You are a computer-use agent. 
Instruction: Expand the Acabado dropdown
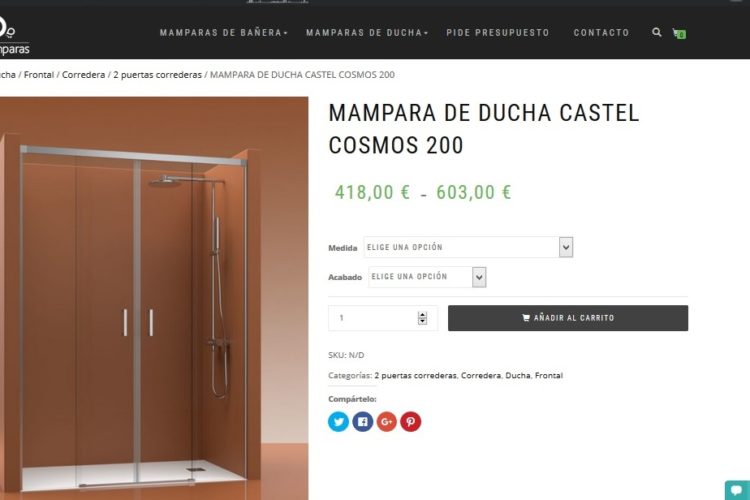pyautogui.click(x=427, y=277)
